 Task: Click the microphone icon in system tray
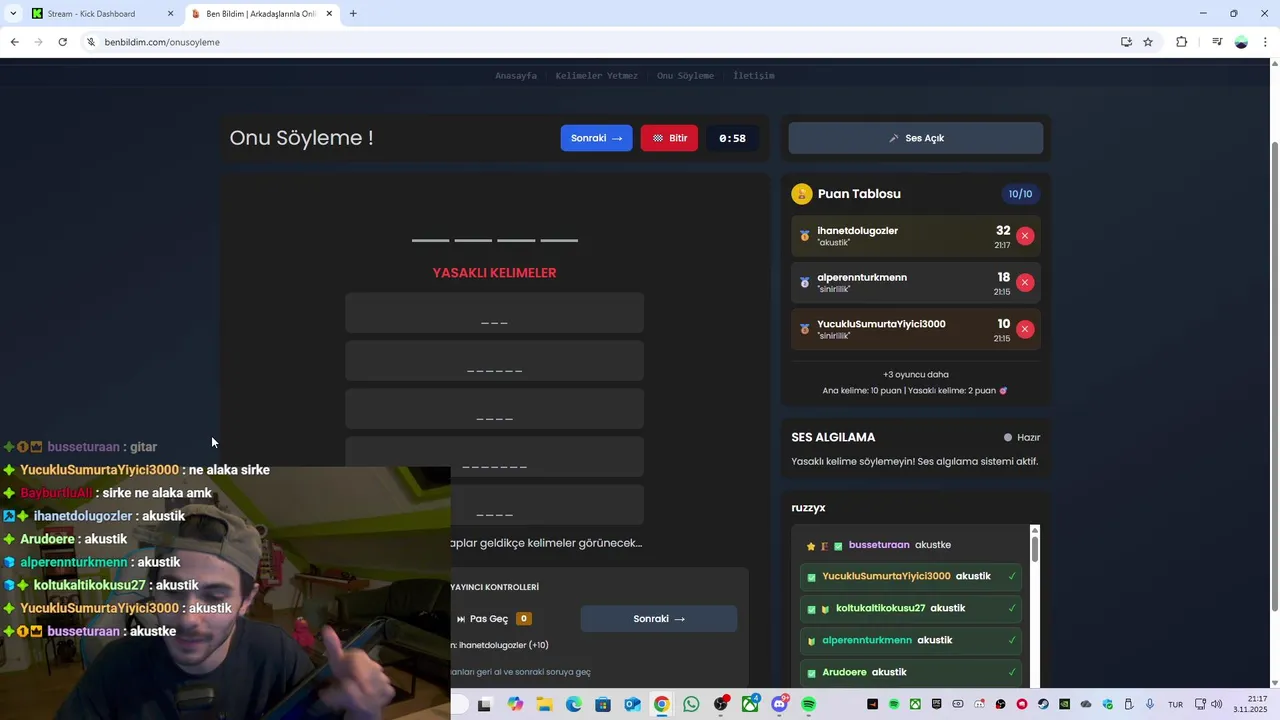tap(1149, 704)
